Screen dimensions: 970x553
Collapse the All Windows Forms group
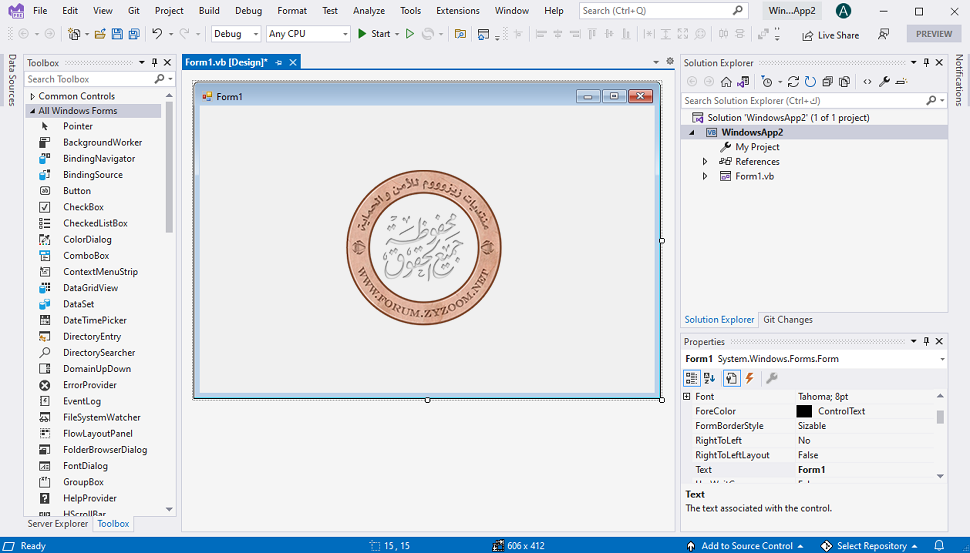(32, 111)
